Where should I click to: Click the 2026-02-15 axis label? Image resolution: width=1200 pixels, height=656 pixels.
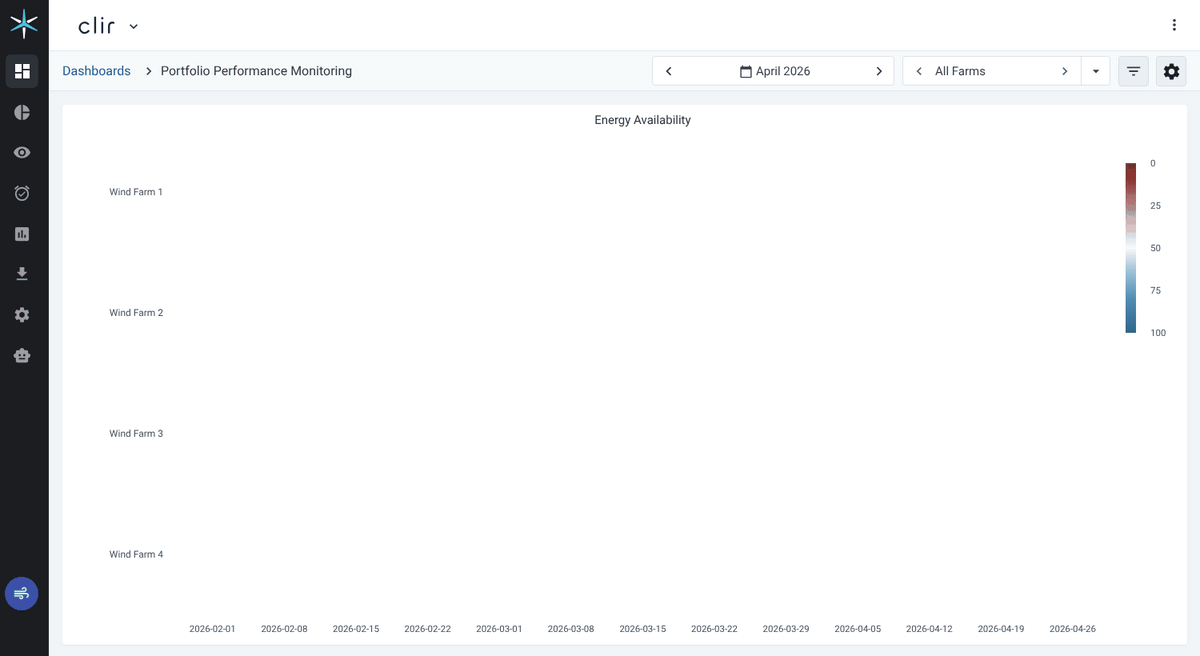coord(356,629)
